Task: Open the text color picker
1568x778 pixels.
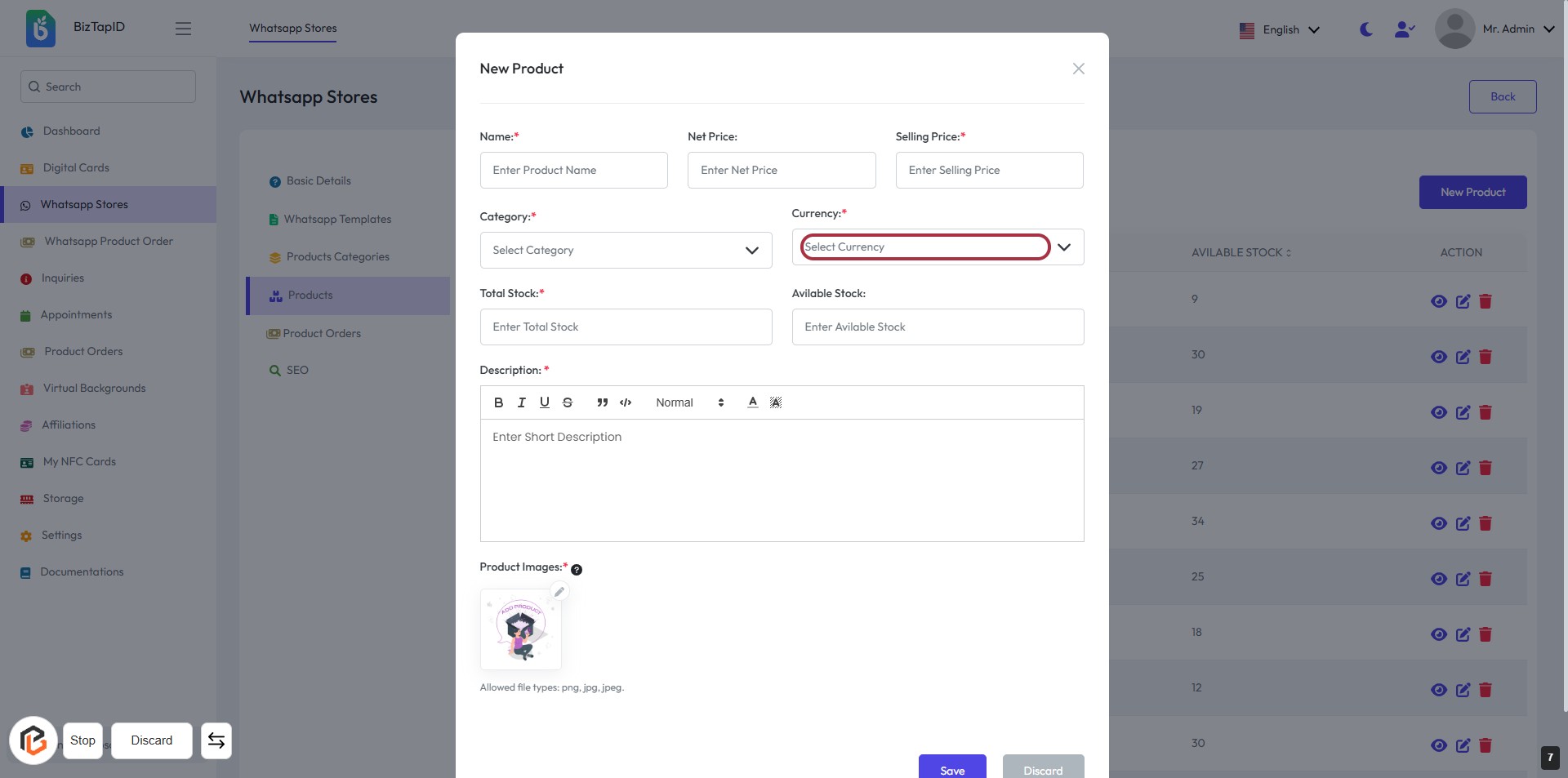Action: click(x=753, y=402)
